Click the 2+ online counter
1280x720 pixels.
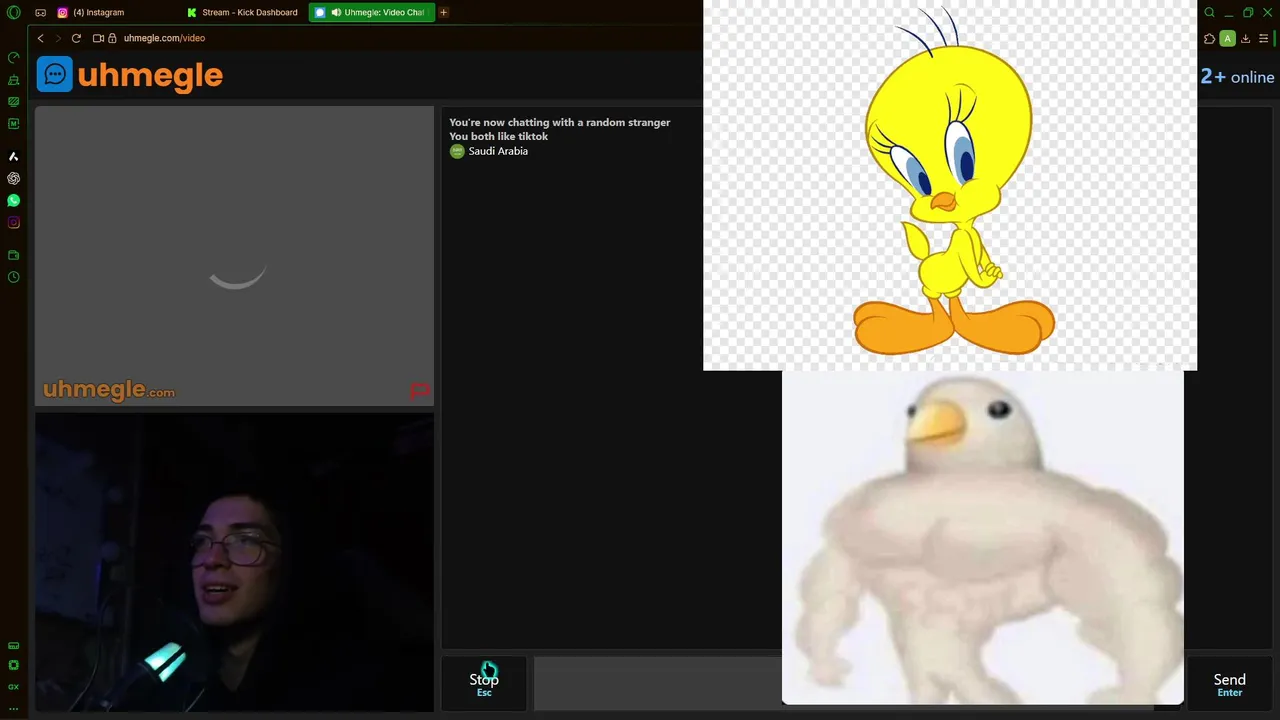point(1238,77)
